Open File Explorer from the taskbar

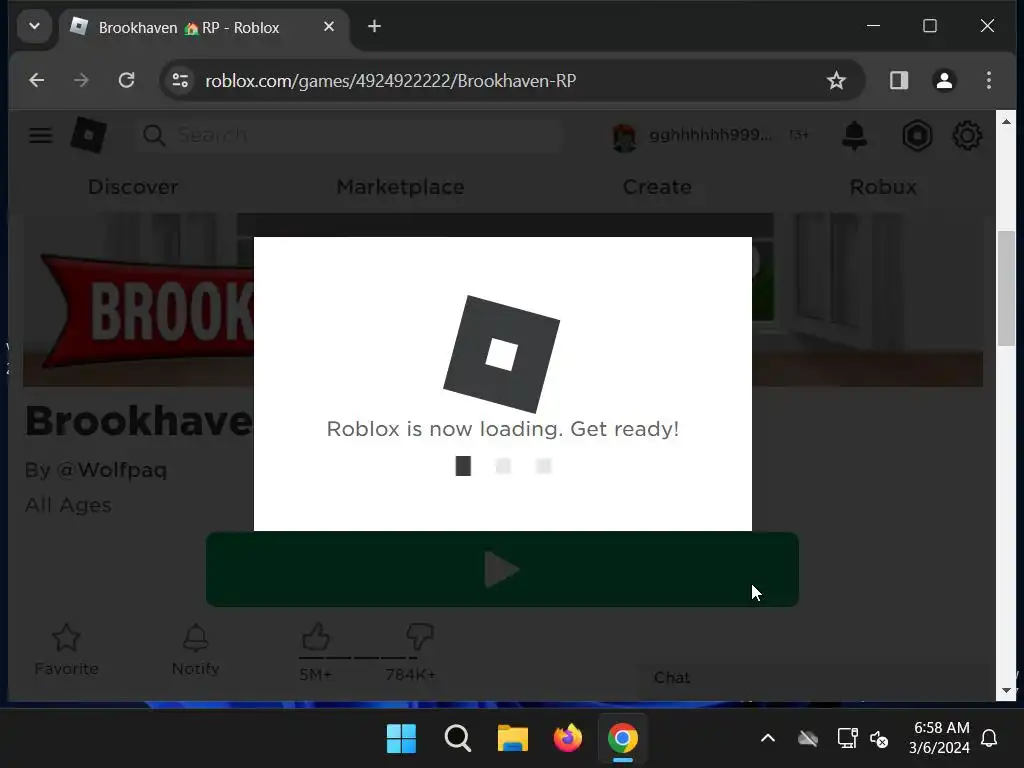(513, 739)
